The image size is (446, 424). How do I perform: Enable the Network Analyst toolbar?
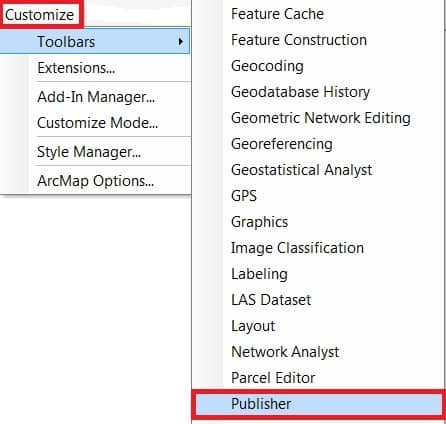tap(319, 352)
